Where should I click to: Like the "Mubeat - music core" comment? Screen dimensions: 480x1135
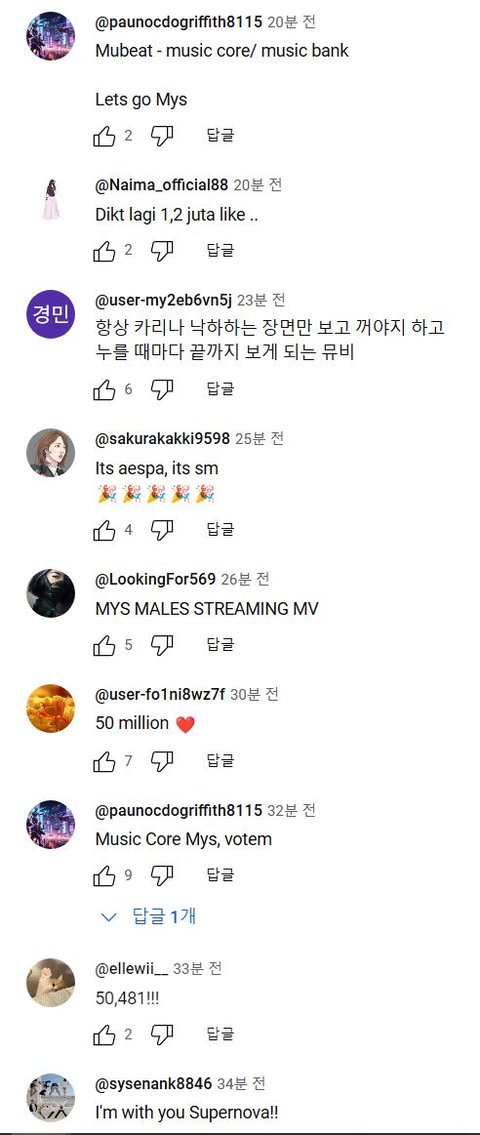coord(105,135)
